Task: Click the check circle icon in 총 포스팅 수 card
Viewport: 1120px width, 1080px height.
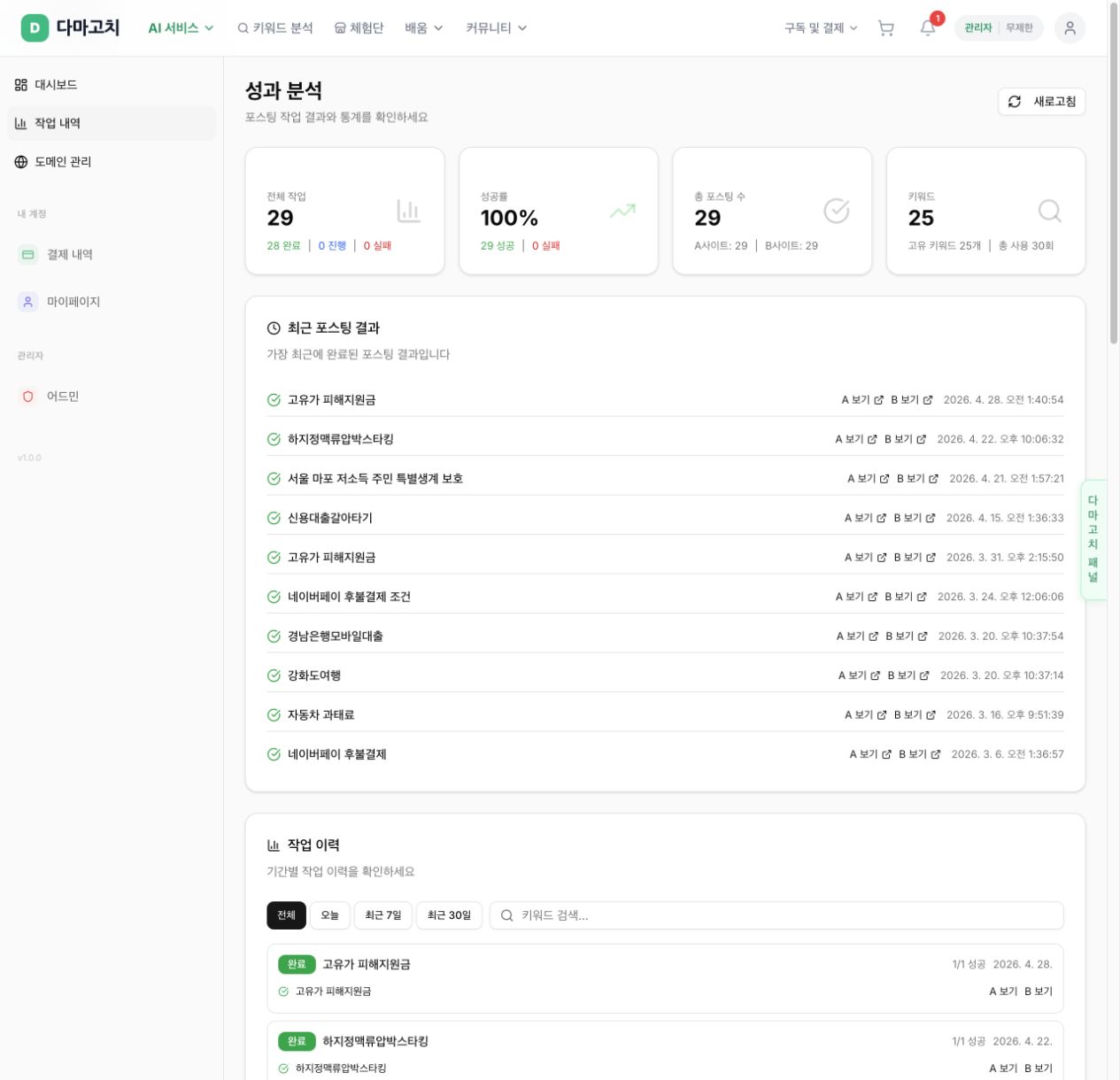Action: coord(837,211)
